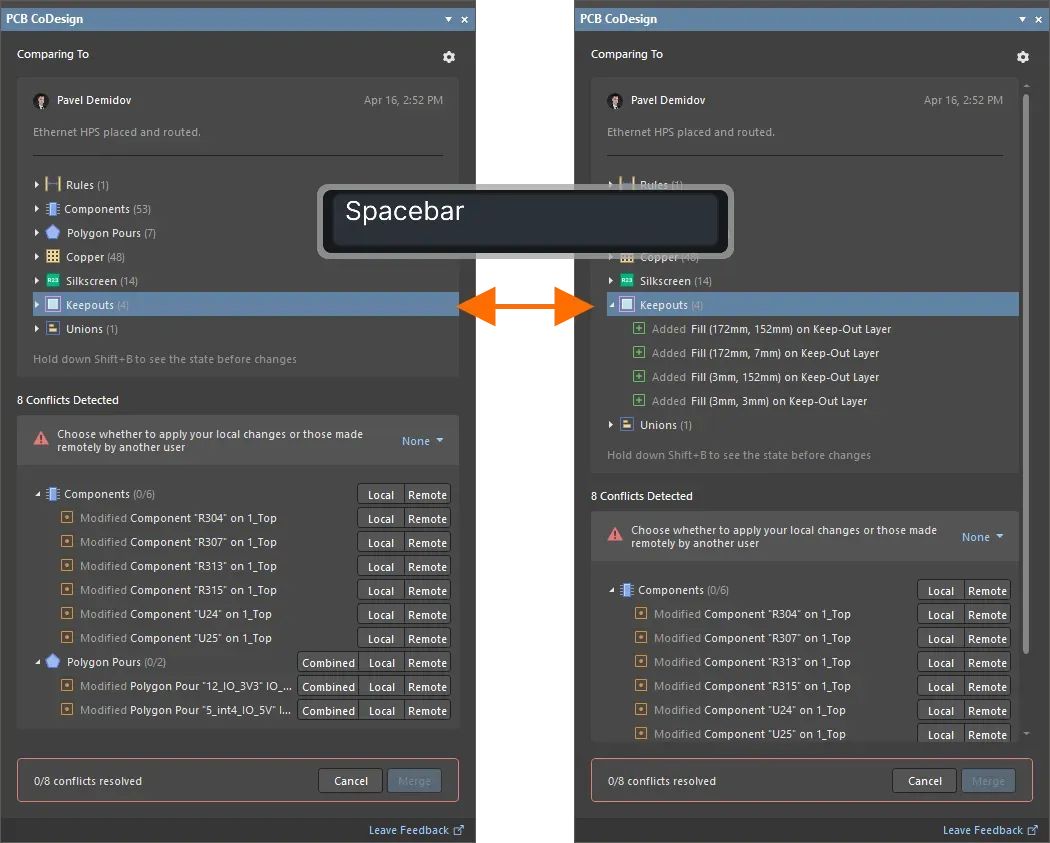1050x843 pixels.
Task: Click Silkscreen icon in right panel
Action: [x=627, y=281]
